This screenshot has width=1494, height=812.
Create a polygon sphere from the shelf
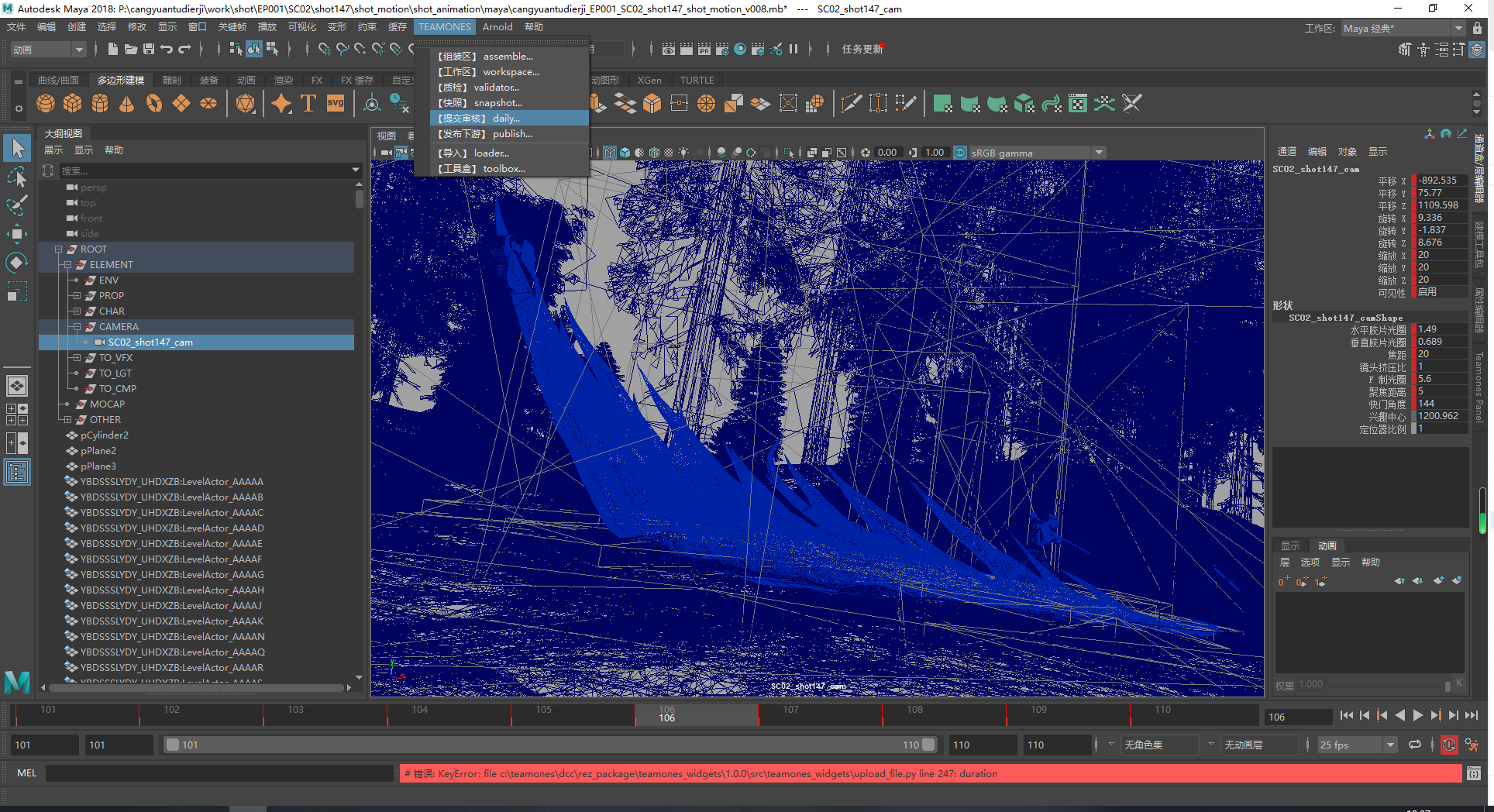pos(46,103)
